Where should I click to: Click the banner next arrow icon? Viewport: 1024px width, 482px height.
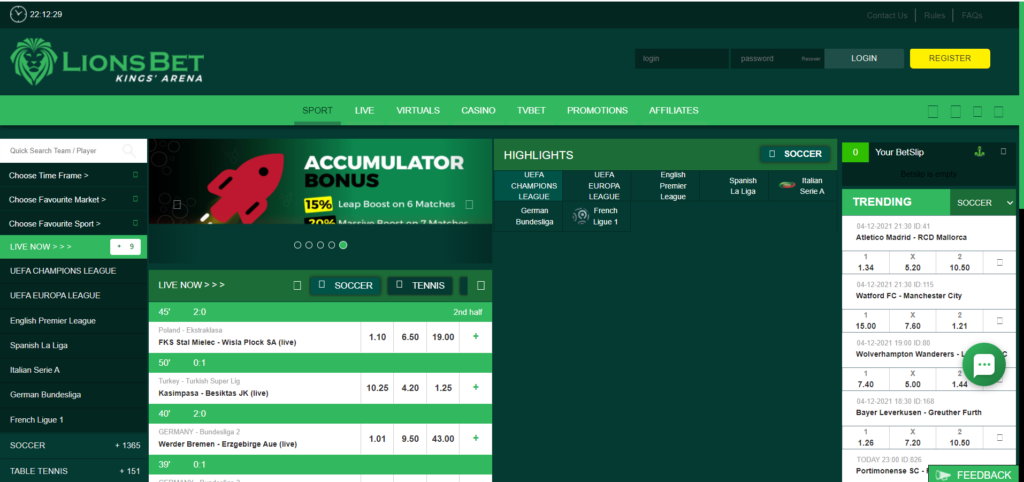tap(469, 204)
